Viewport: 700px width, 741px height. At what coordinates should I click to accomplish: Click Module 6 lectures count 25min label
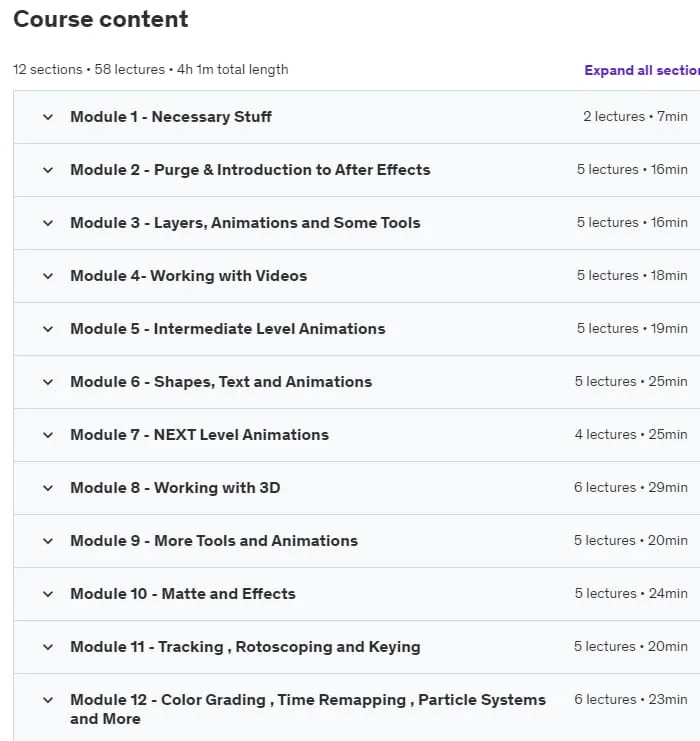click(631, 381)
